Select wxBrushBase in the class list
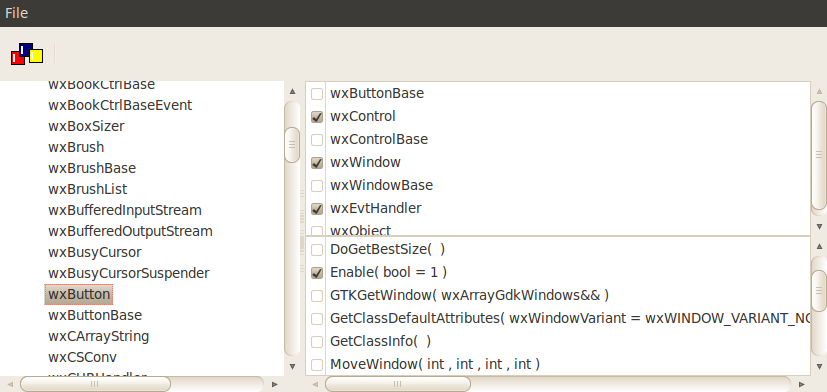 (92, 168)
